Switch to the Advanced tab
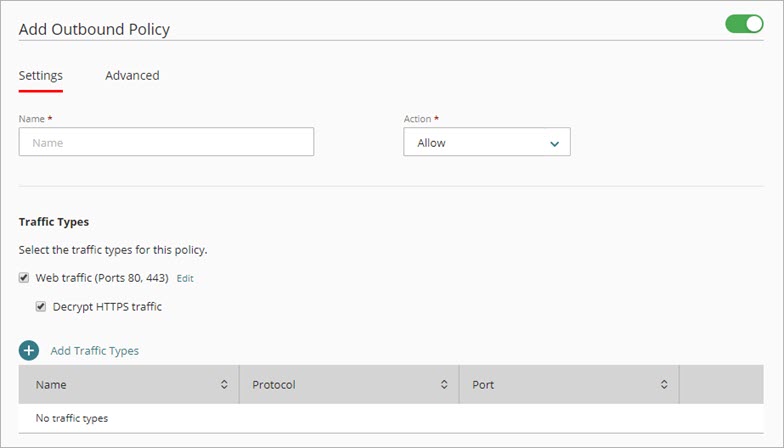Viewport: 784px width, 448px height. (x=132, y=76)
